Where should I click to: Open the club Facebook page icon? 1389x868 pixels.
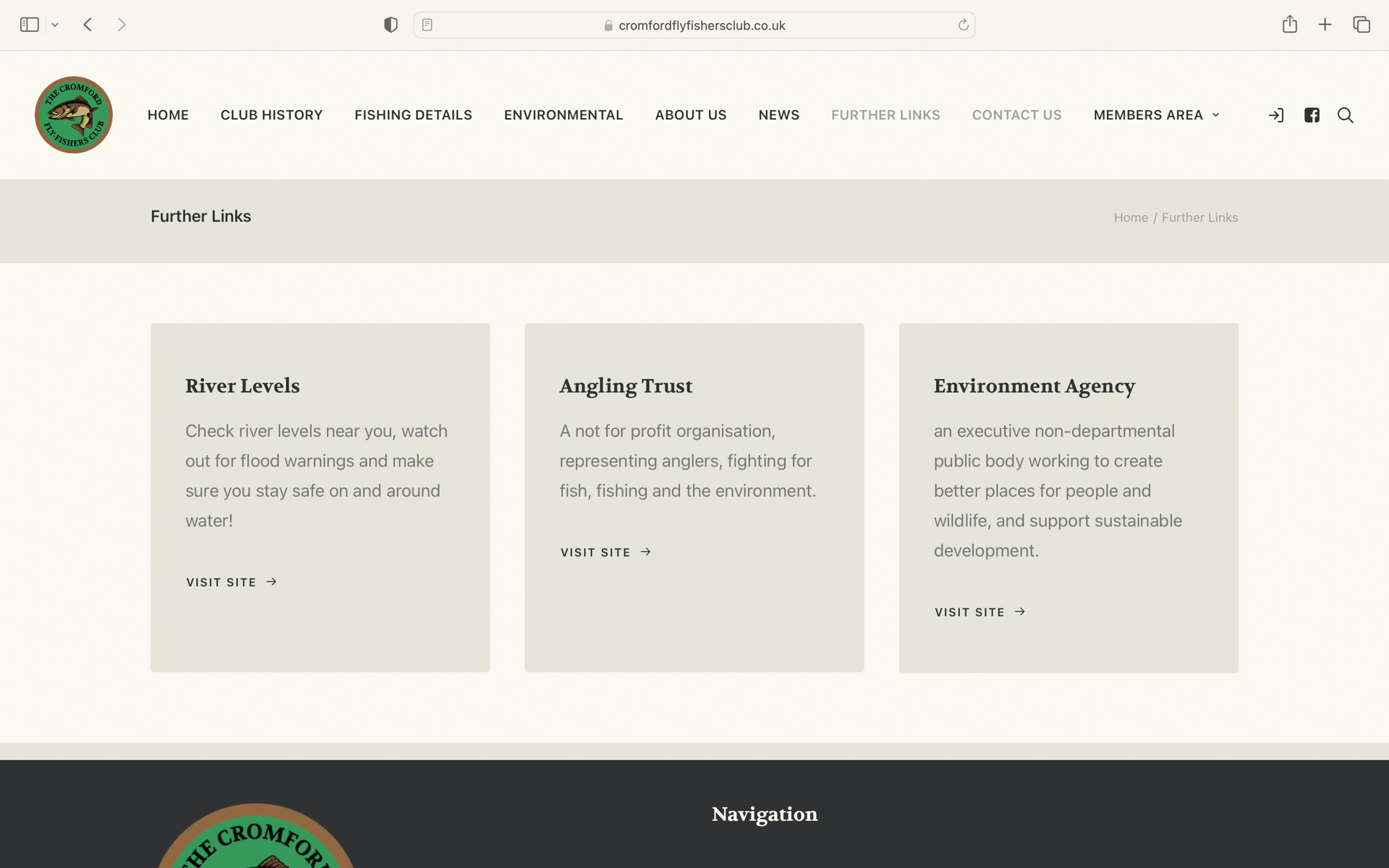(x=1312, y=115)
